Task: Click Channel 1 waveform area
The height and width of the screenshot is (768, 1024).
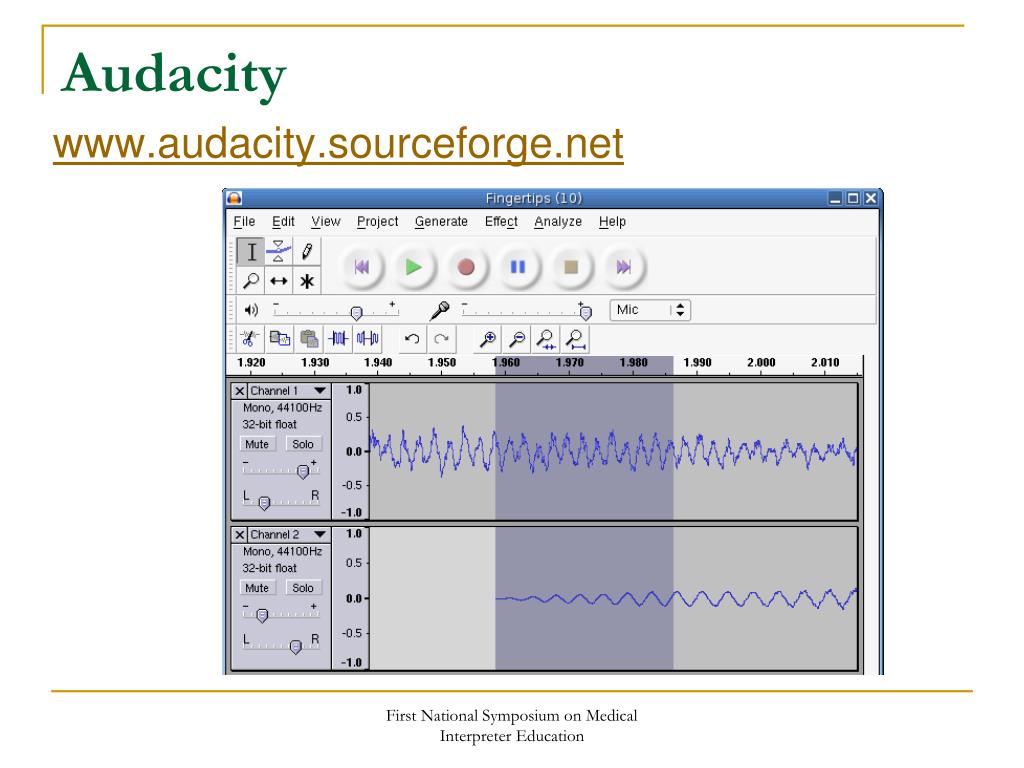Action: click(x=613, y=451)
